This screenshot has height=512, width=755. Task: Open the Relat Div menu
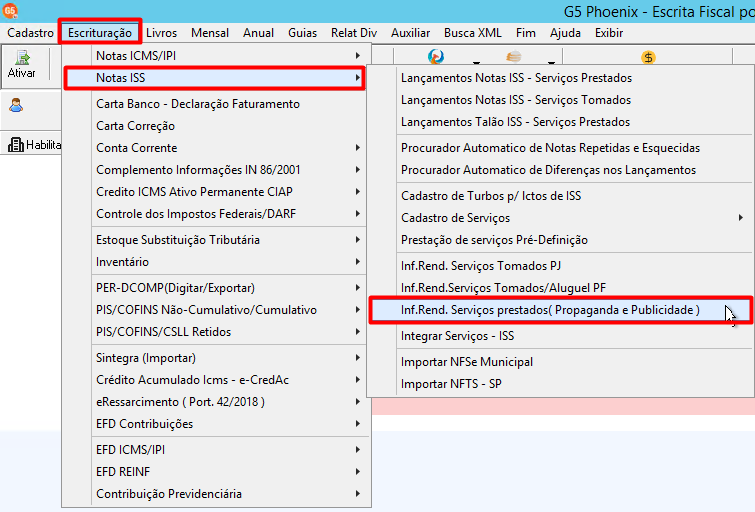tap(354, 33)
